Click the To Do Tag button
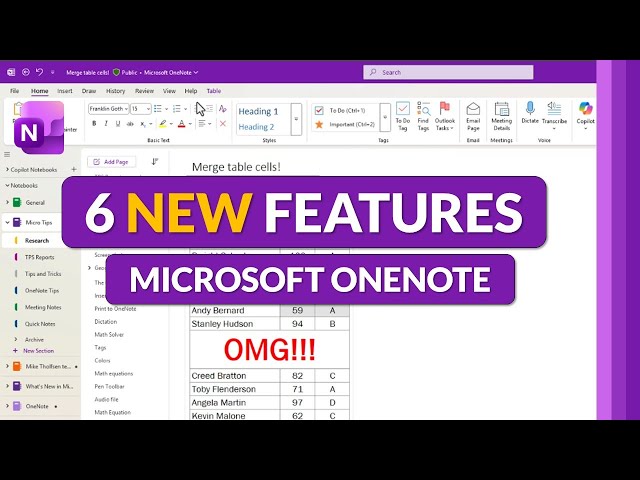The height and width of the screenshot is (480, 640). [x=402, y=116]
